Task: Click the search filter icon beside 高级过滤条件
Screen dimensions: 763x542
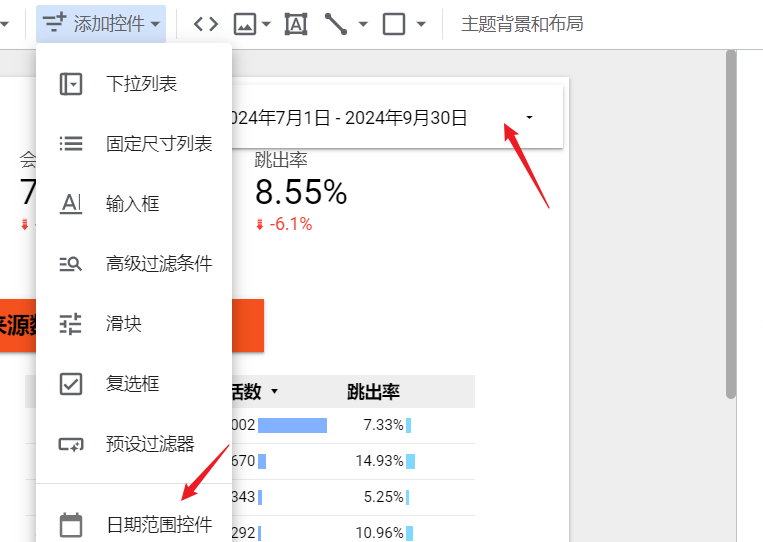Action: click(71, 264)
